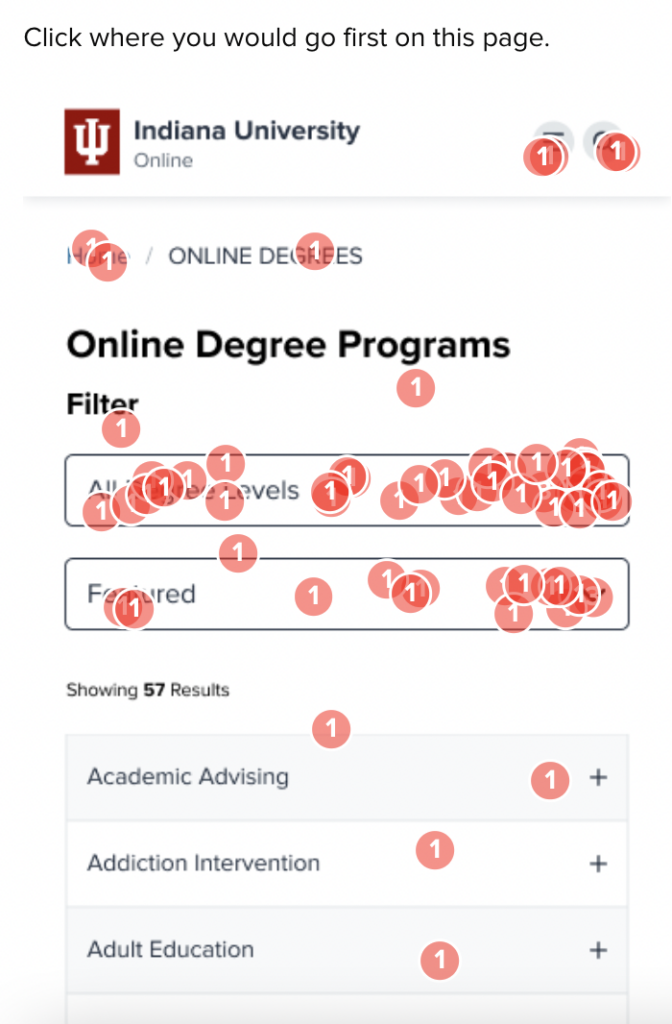Go to the Home breadcrumb link
Viewport: 672px width, 1024px height.
(98, 256)
